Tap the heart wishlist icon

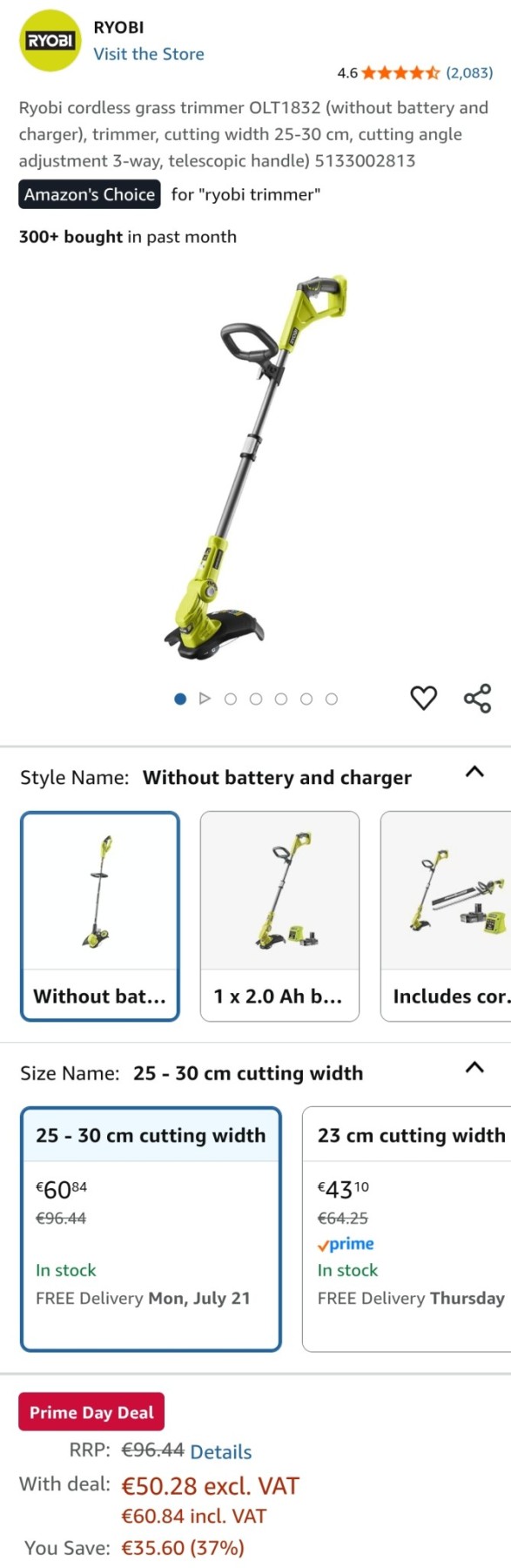tap(423, 698)
